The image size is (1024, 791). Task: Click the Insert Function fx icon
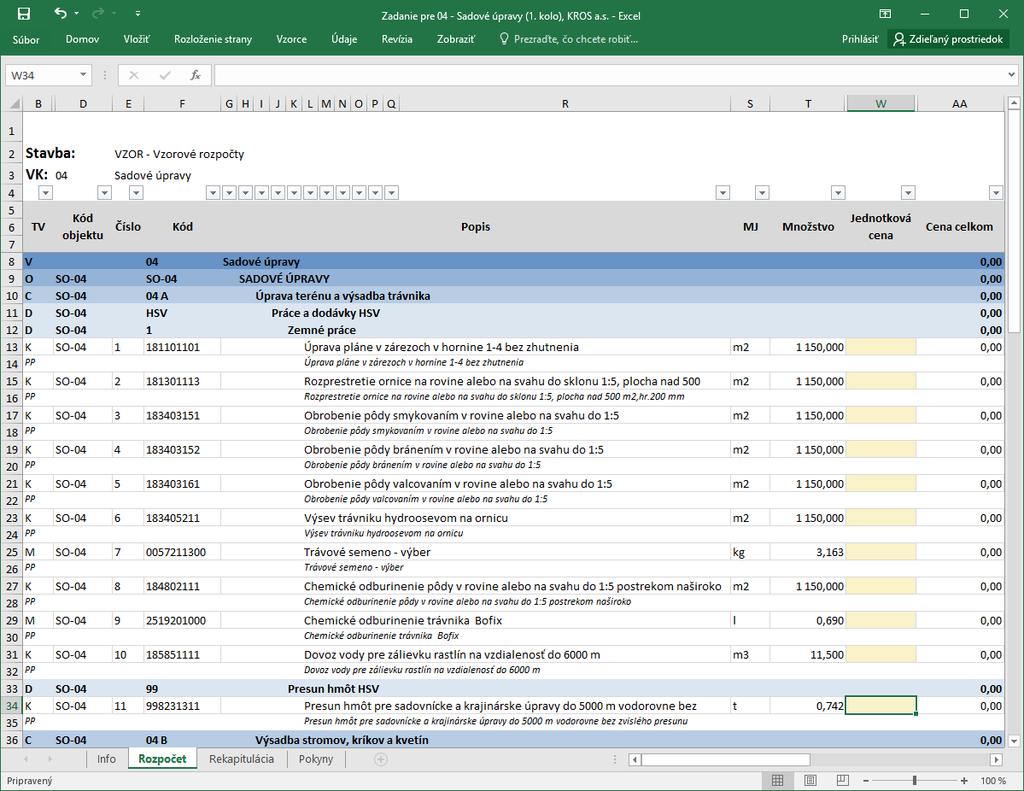(x=195, y=75)
